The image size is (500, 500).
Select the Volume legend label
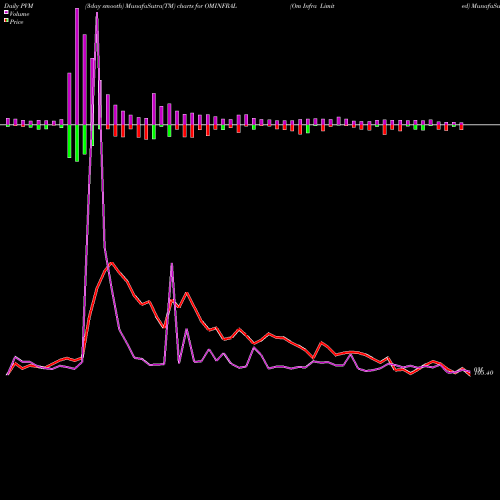click(19, 14)
